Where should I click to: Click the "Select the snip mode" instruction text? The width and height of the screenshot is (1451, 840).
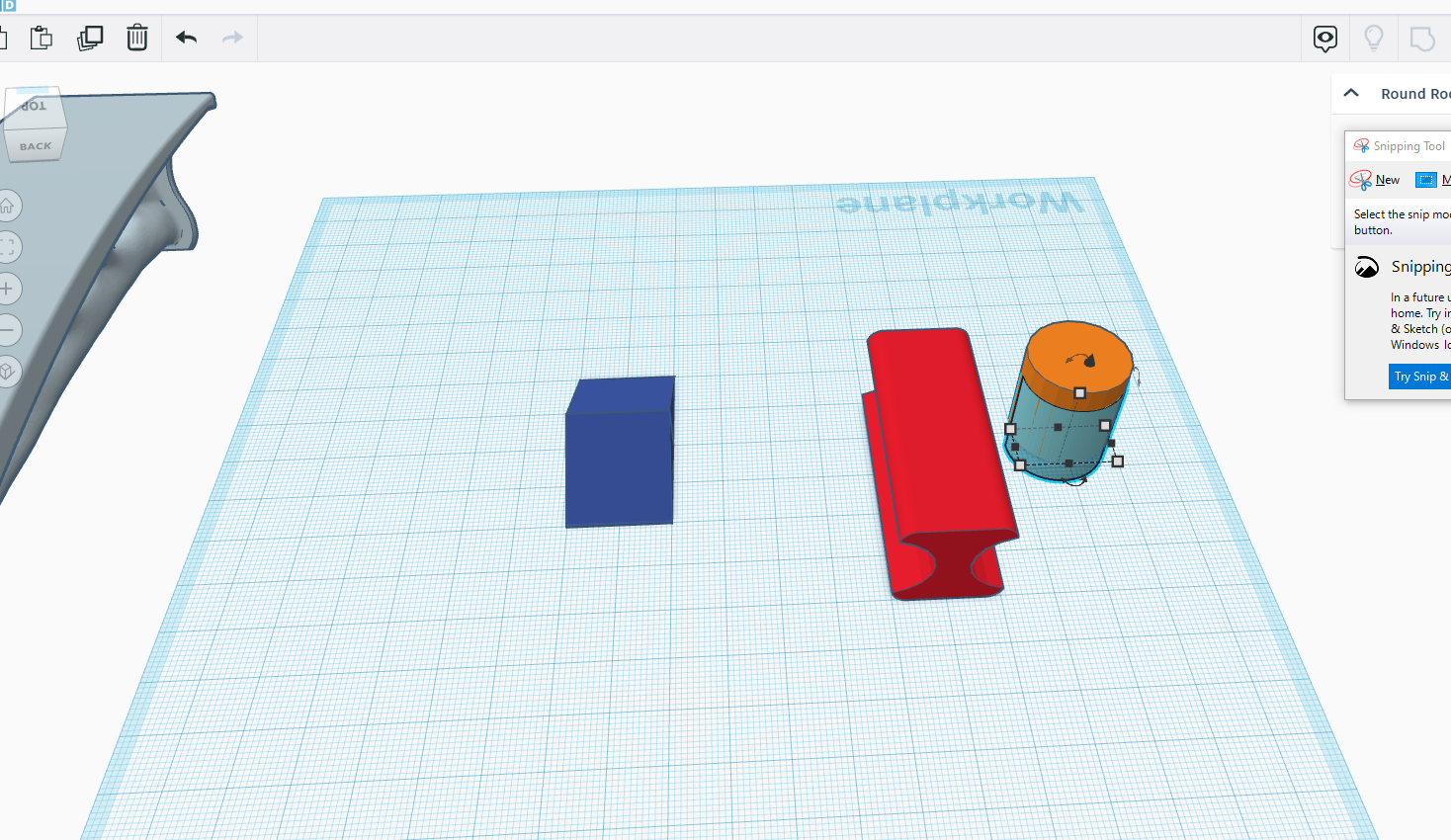pos(1403,221)
